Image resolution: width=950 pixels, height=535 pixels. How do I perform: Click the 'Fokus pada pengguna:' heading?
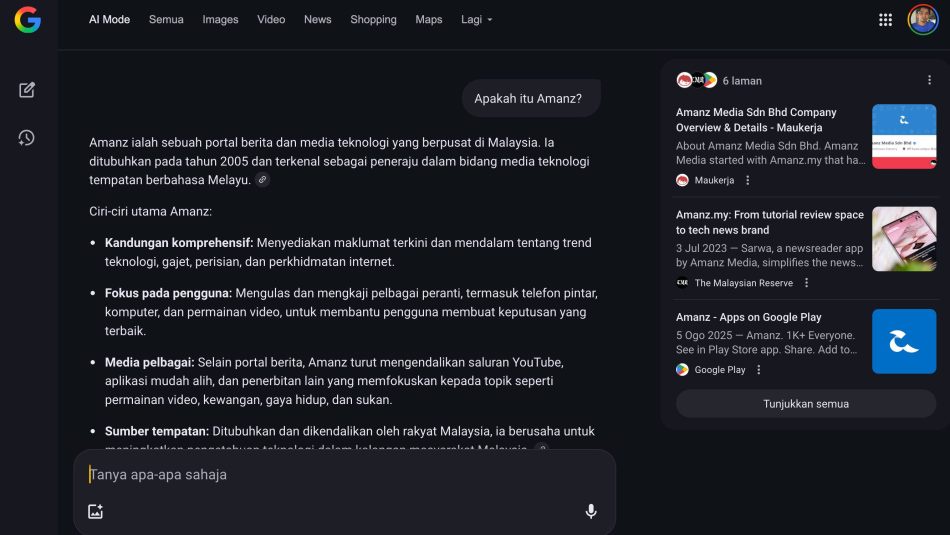(x=168, y=293)
